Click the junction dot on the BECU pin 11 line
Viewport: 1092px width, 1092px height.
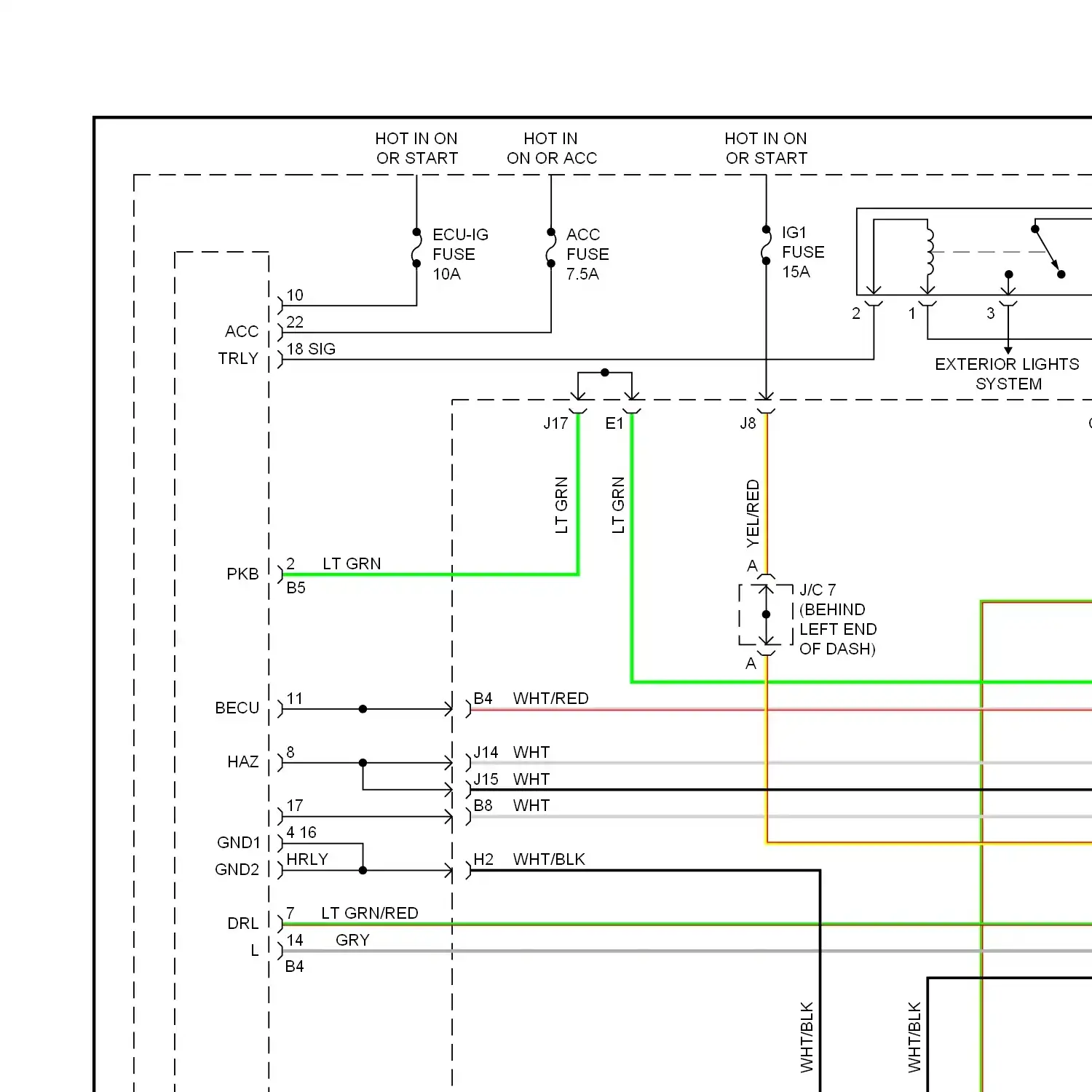tap(363, 709)
